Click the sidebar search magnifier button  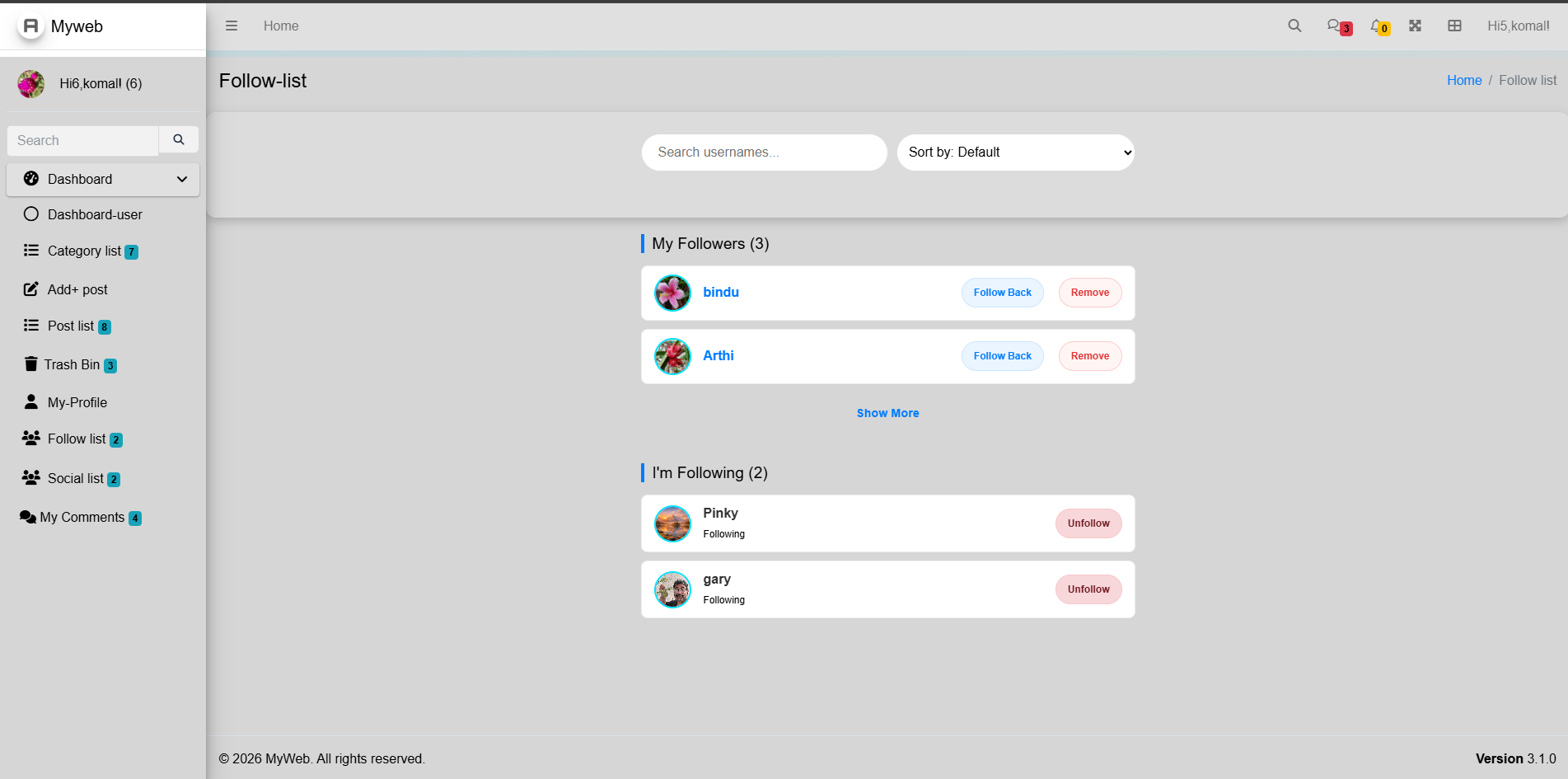[x=179, y=140]
